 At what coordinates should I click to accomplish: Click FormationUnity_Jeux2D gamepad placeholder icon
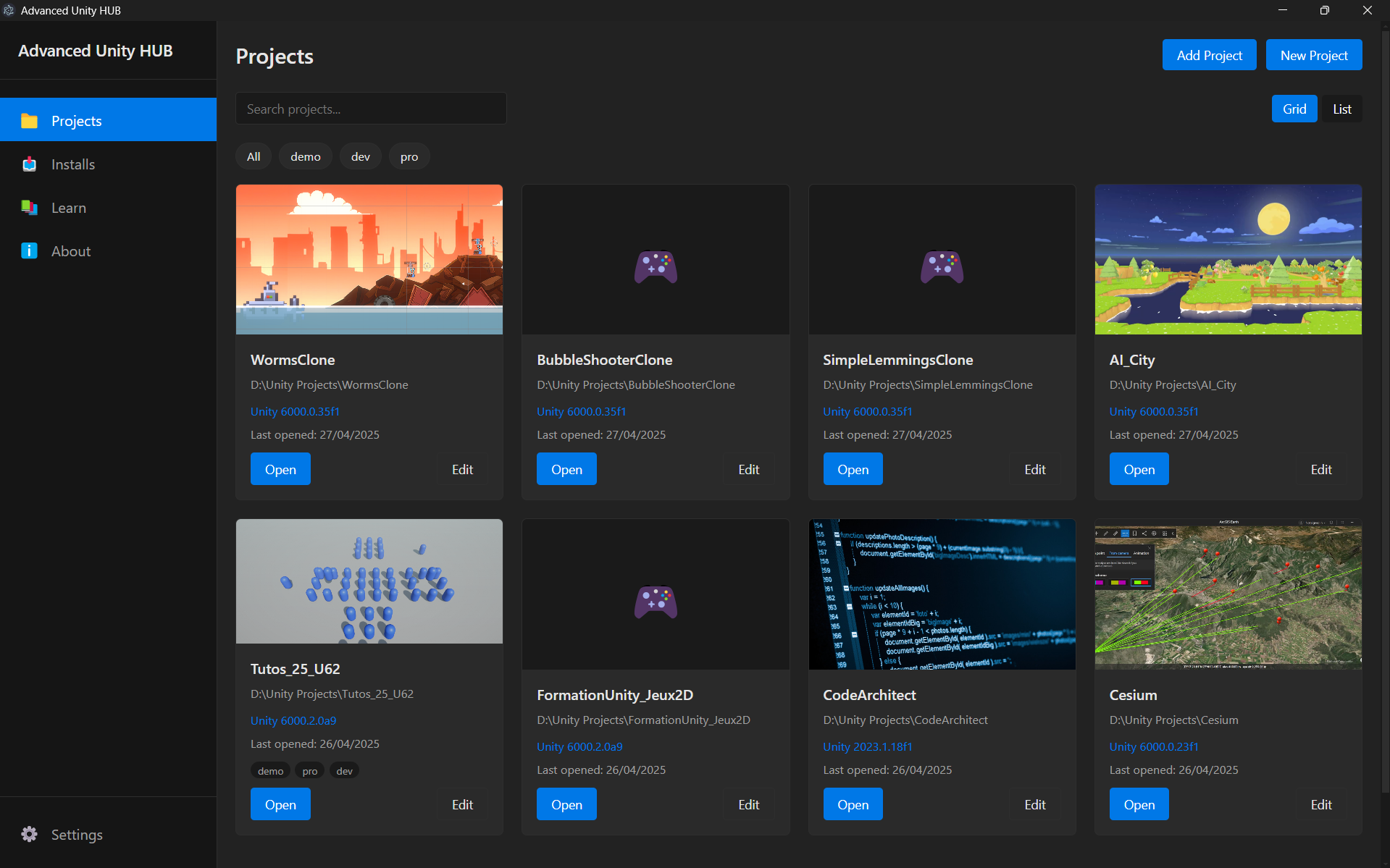coord(656,602)
